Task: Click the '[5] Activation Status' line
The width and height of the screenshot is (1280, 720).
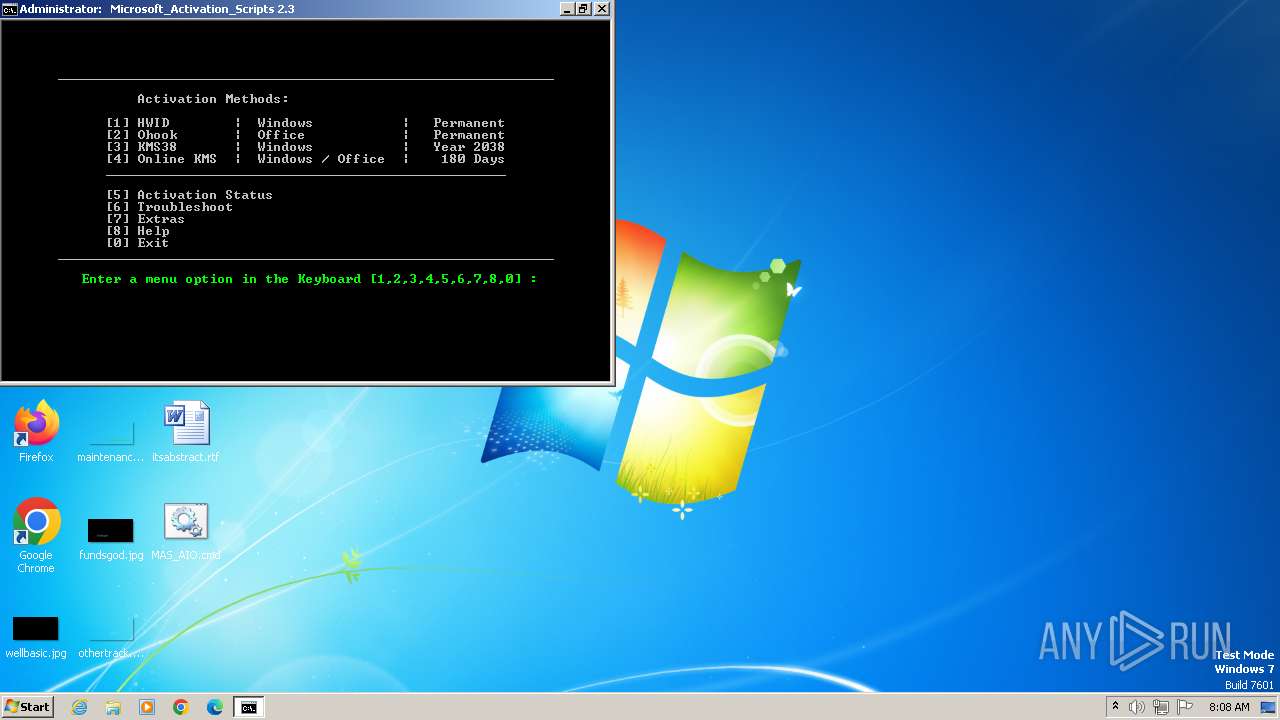Action: (189, 195)
